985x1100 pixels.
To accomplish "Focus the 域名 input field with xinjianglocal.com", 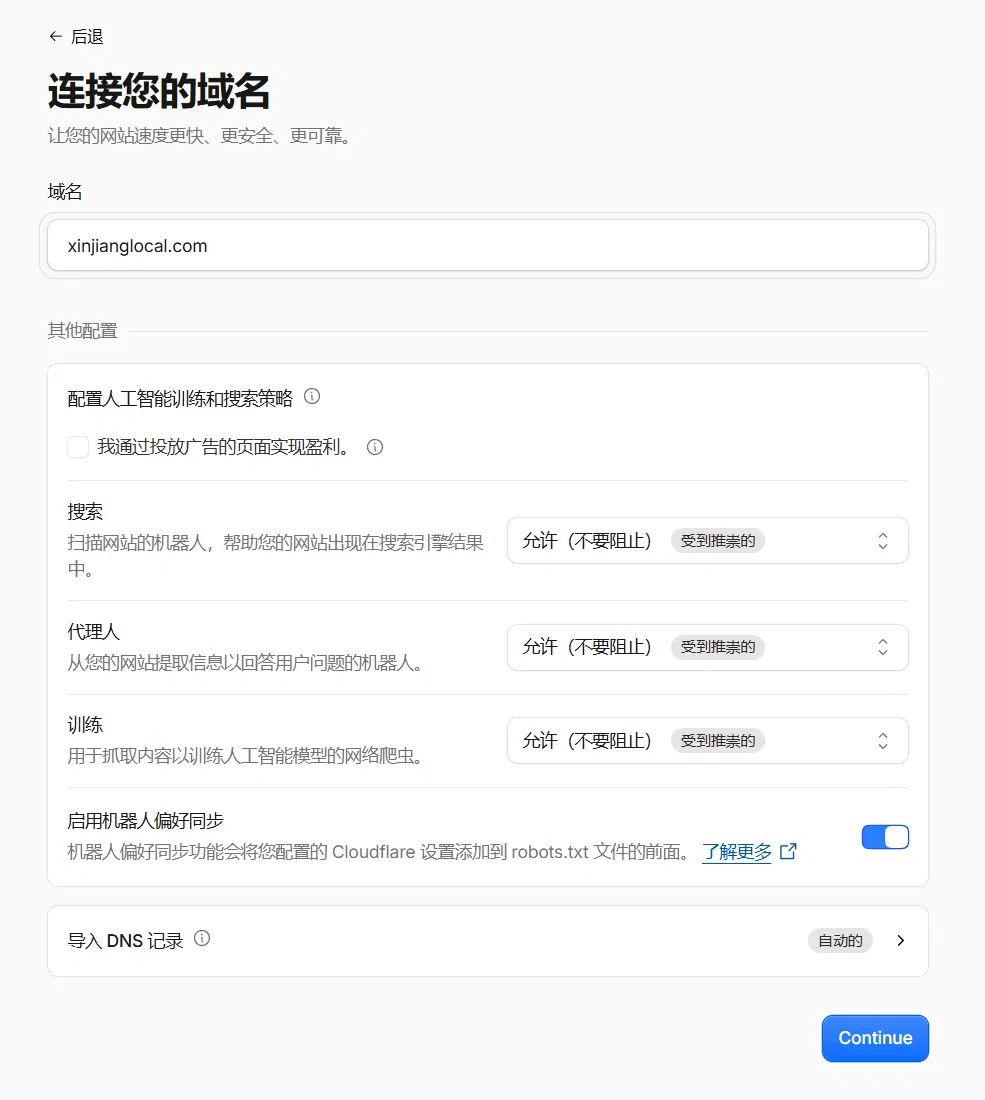I will (488, 246).
